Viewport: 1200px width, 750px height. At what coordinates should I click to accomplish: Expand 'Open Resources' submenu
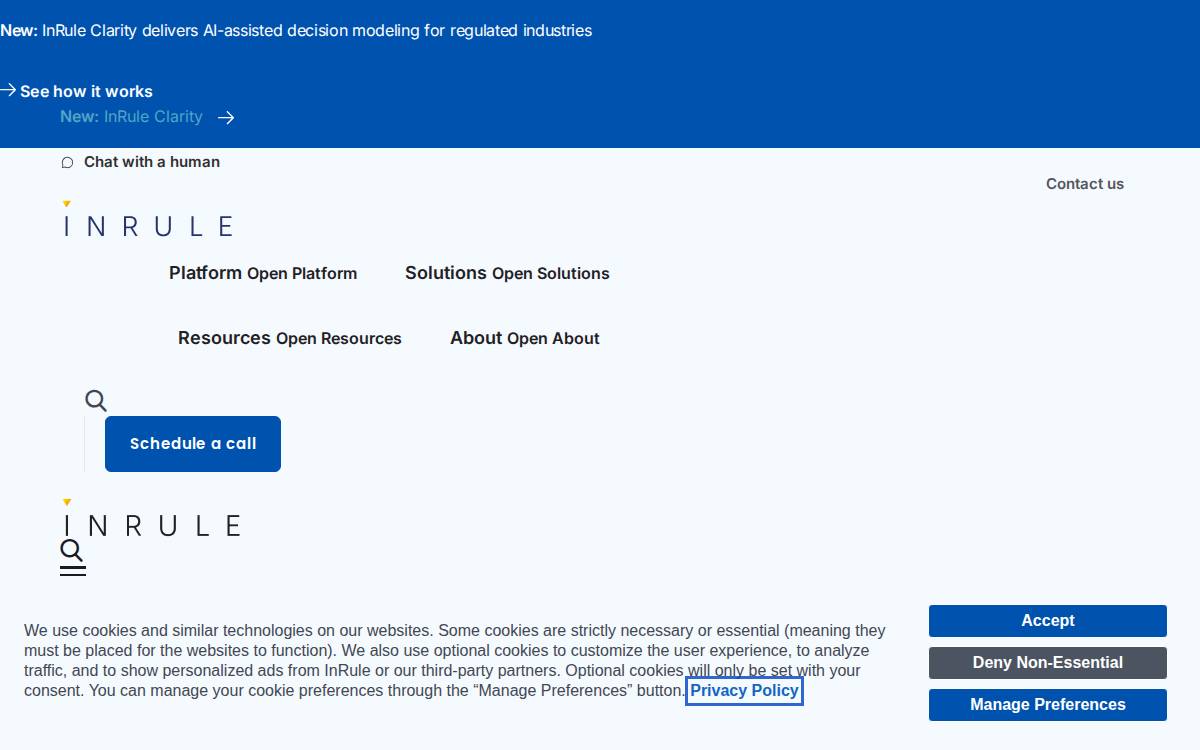[x=339, y=339]
